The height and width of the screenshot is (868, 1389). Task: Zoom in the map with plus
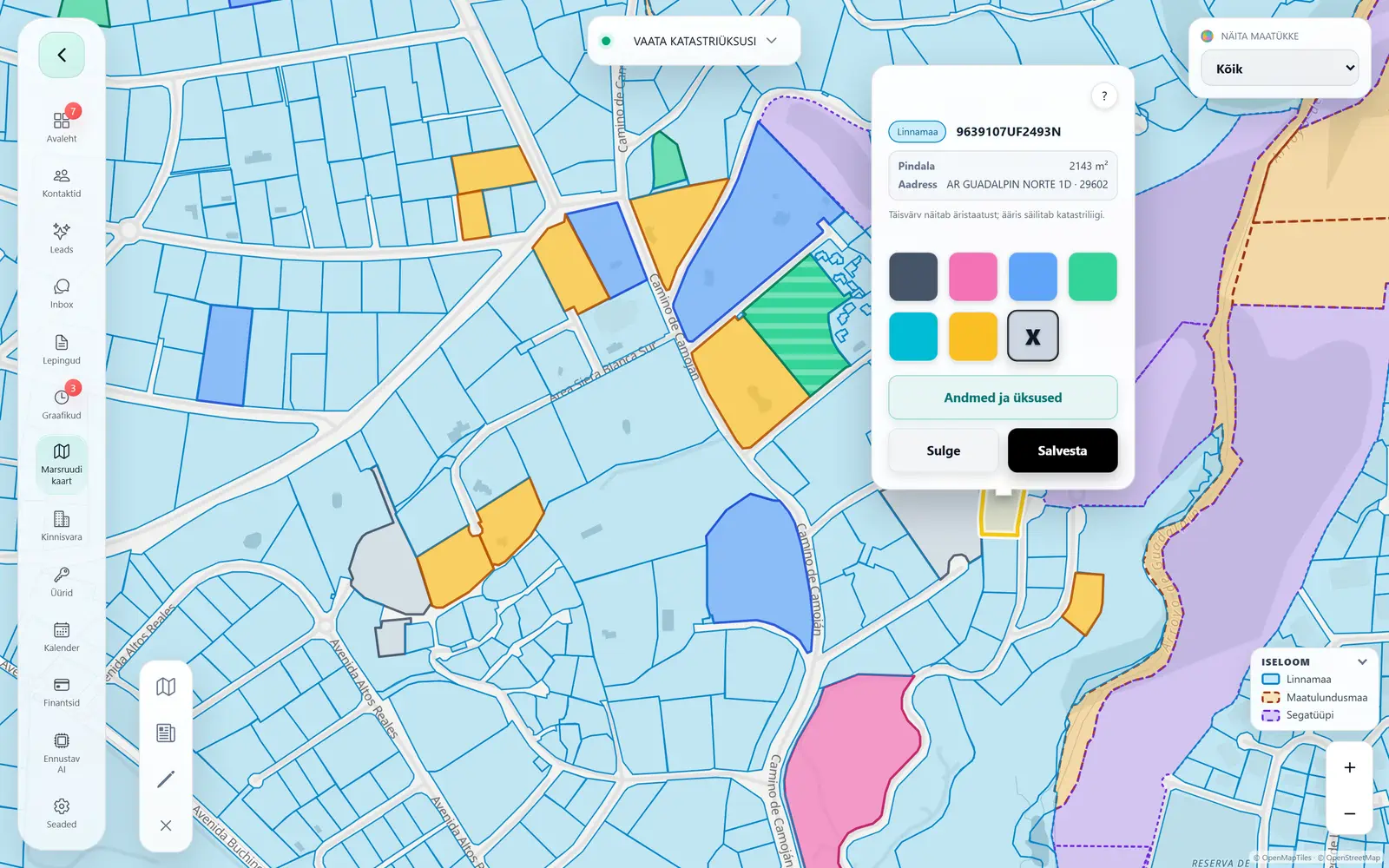pos(1350,767)
